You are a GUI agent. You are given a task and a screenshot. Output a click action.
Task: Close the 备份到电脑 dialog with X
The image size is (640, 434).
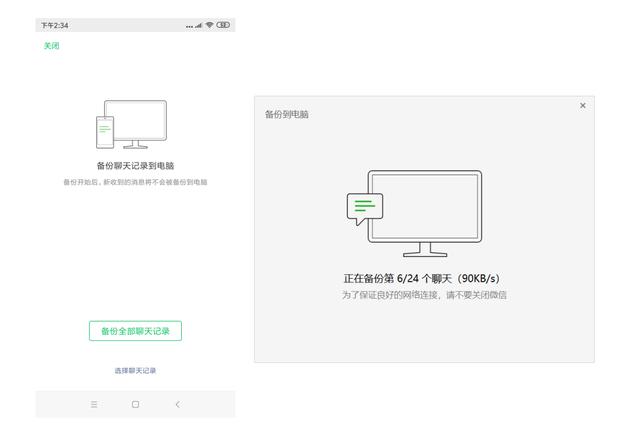(x=583, y=106)
